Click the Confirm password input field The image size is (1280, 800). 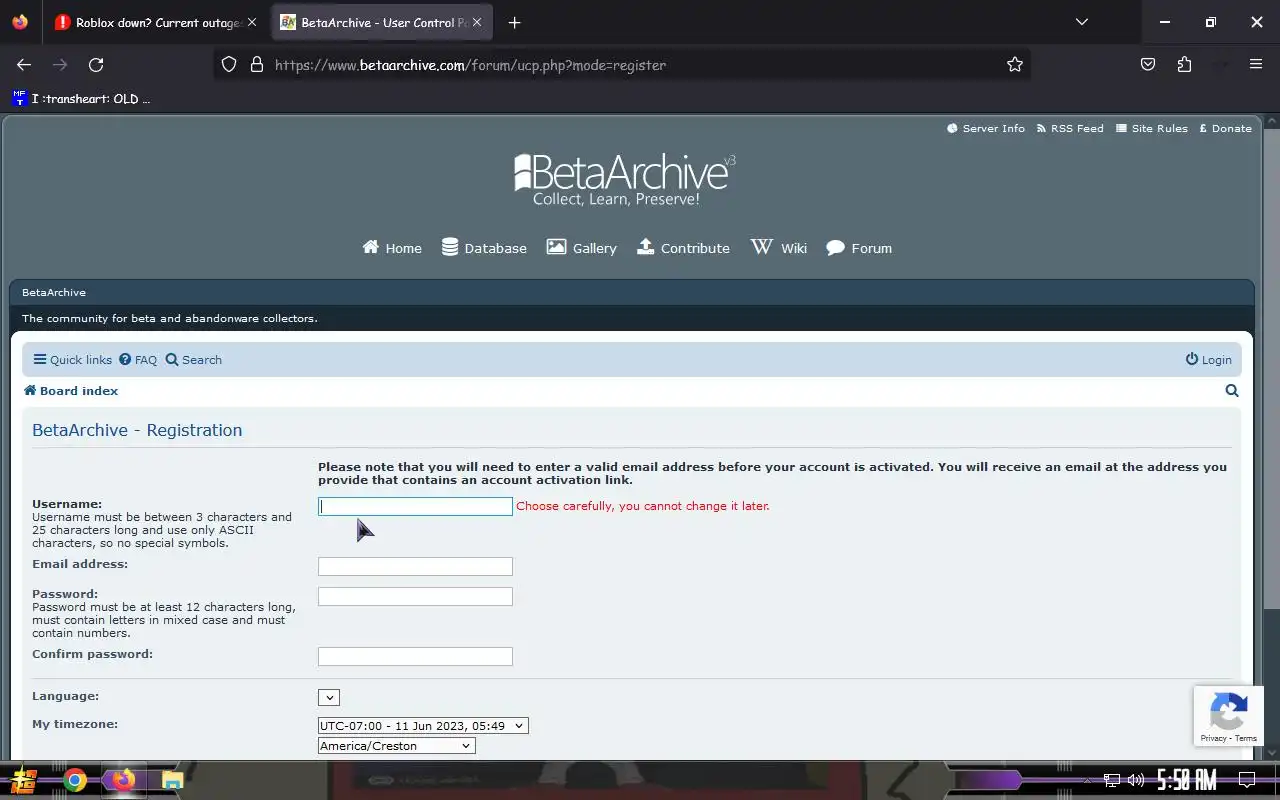[415, 656]
